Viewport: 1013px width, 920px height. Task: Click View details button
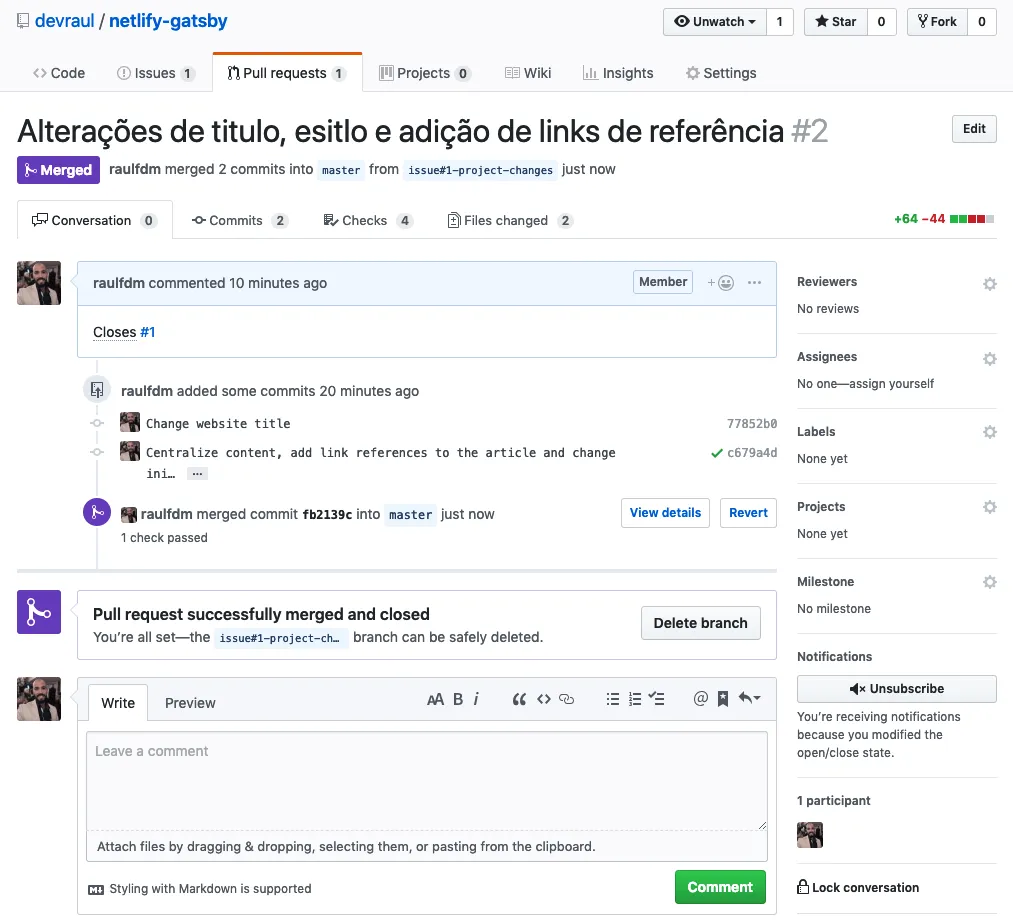(x=665, y=512)
